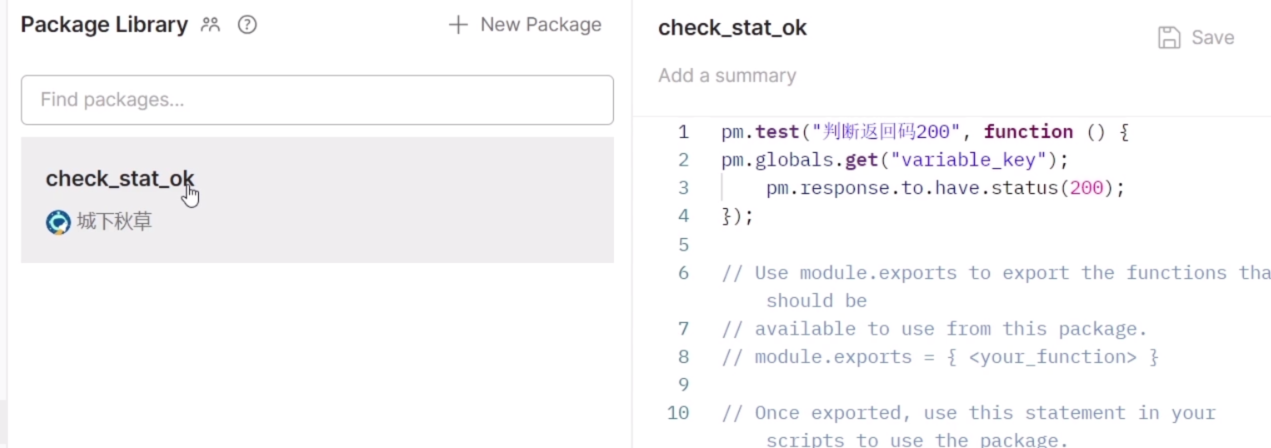The image size is (1271, 448).
Task: Click the author avatar icon of 城下秋草
Action: [58, 222]
